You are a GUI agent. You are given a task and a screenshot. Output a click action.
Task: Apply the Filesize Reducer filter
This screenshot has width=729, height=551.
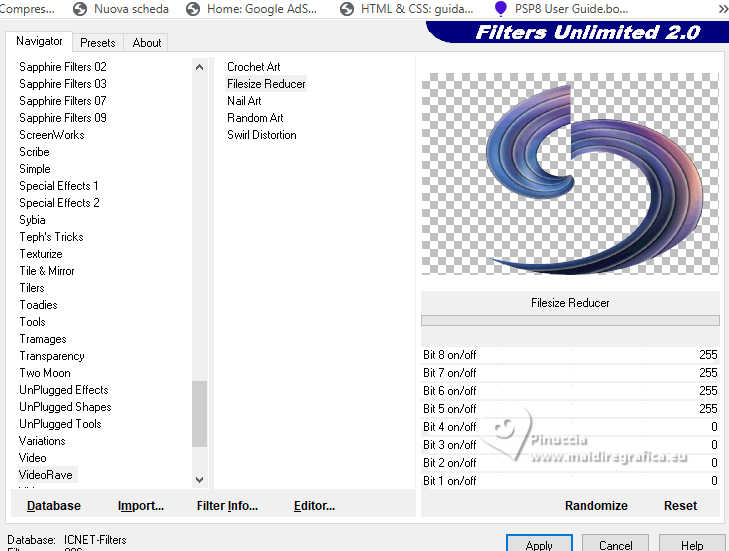pos(539,544)
